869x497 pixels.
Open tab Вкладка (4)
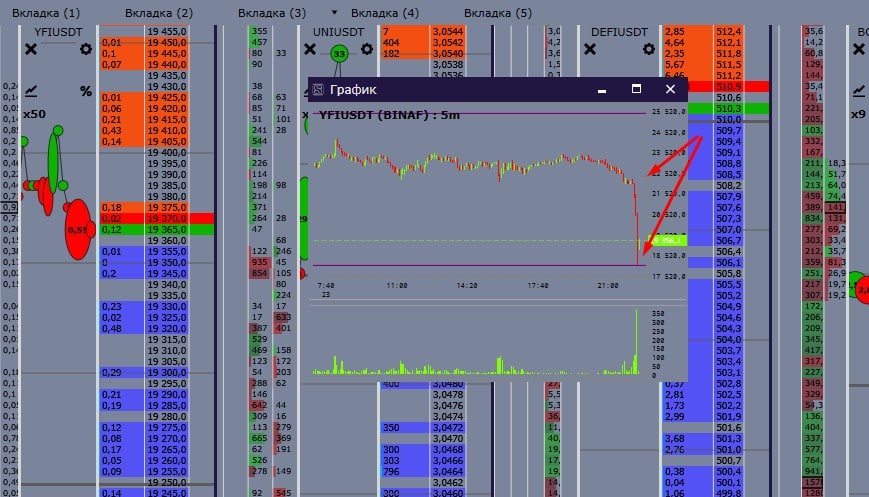pyautogui.click(x=385, y=12)
